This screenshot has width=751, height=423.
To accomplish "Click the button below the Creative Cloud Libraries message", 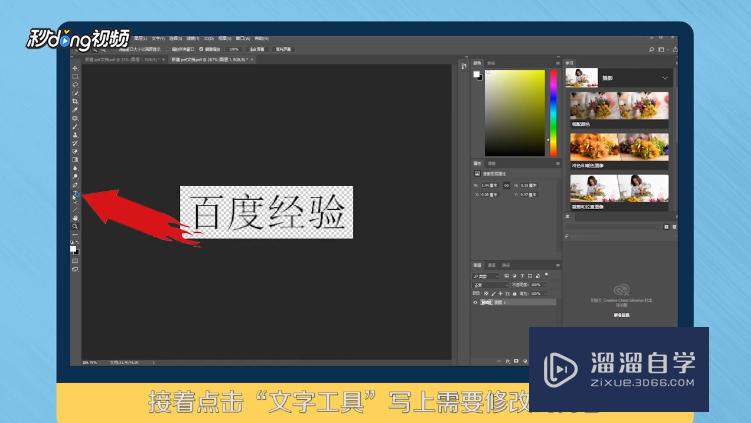I will [x=621, y=315].
